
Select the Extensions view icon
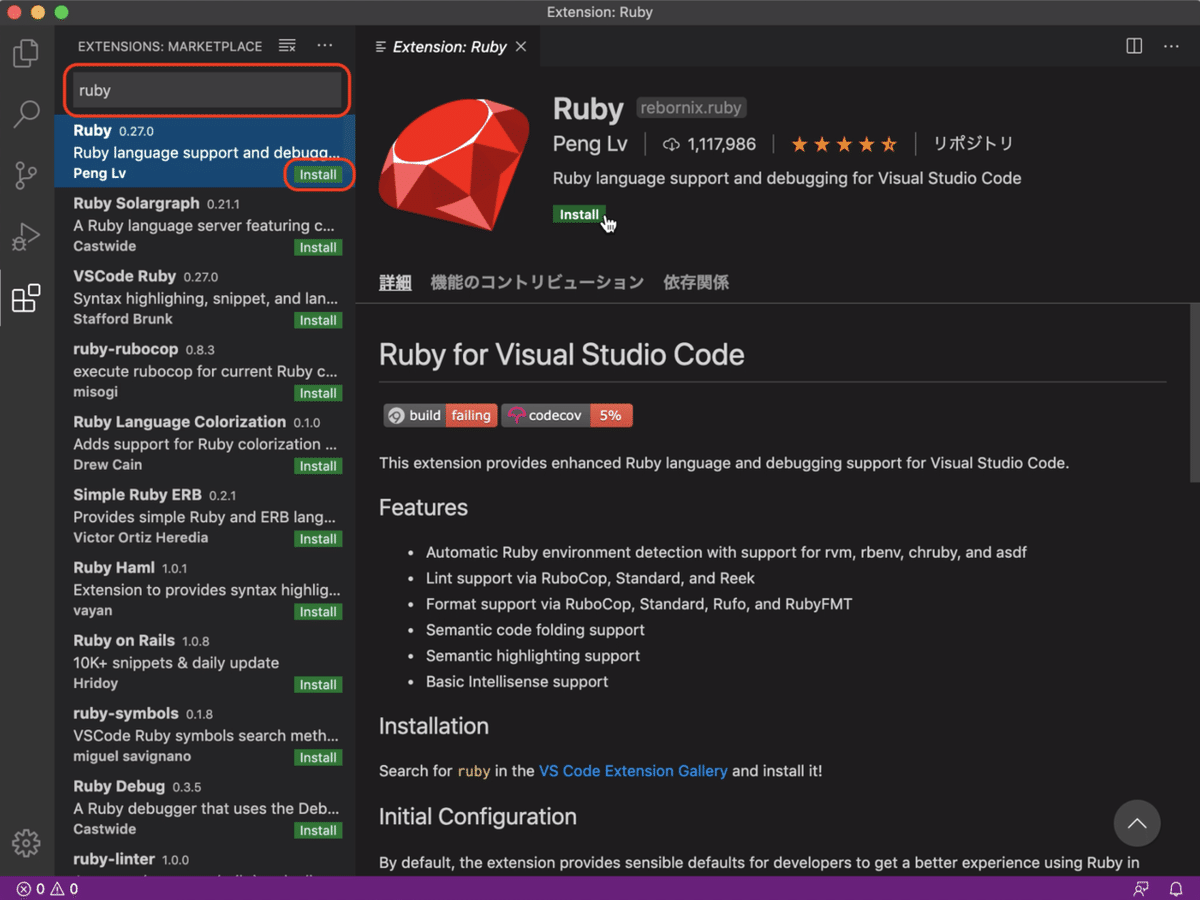pos(26,298)
